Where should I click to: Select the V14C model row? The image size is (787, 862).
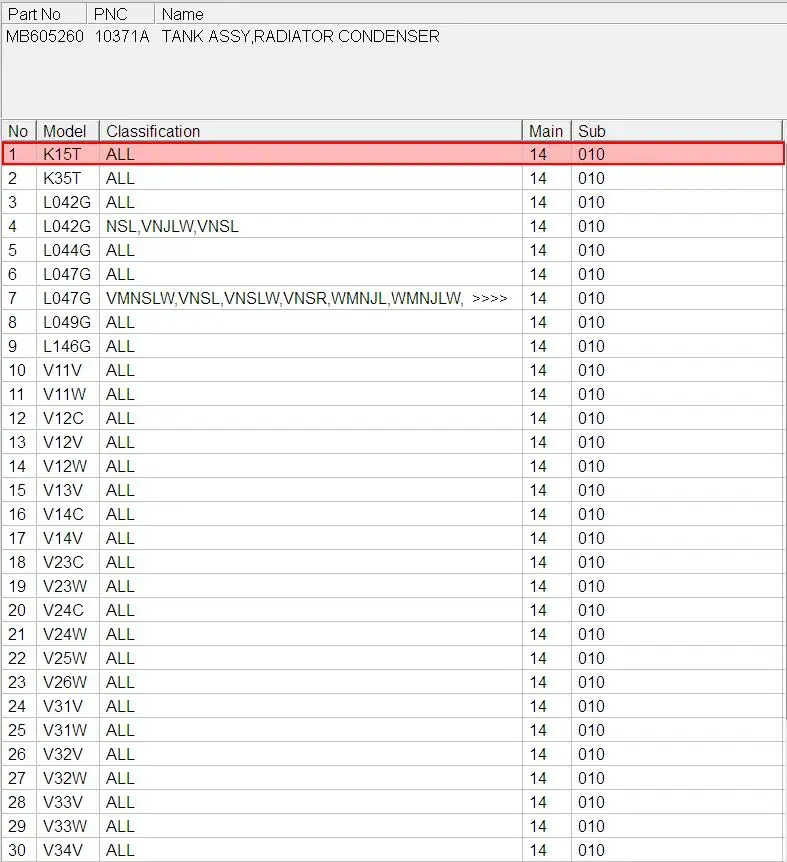(393, 515)
